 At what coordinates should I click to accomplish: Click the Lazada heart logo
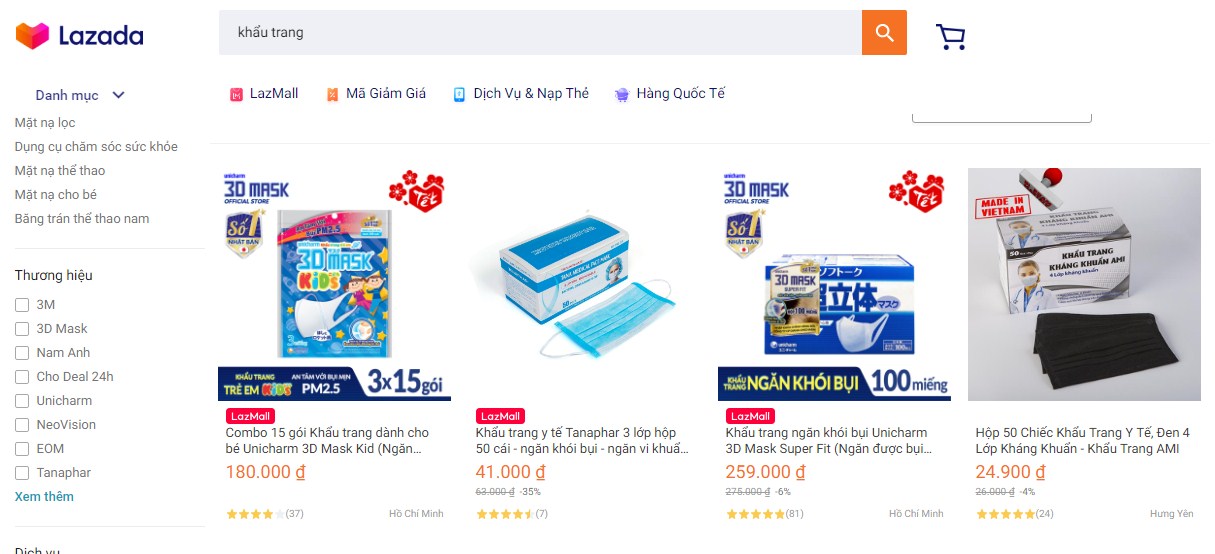pos(32,36)
